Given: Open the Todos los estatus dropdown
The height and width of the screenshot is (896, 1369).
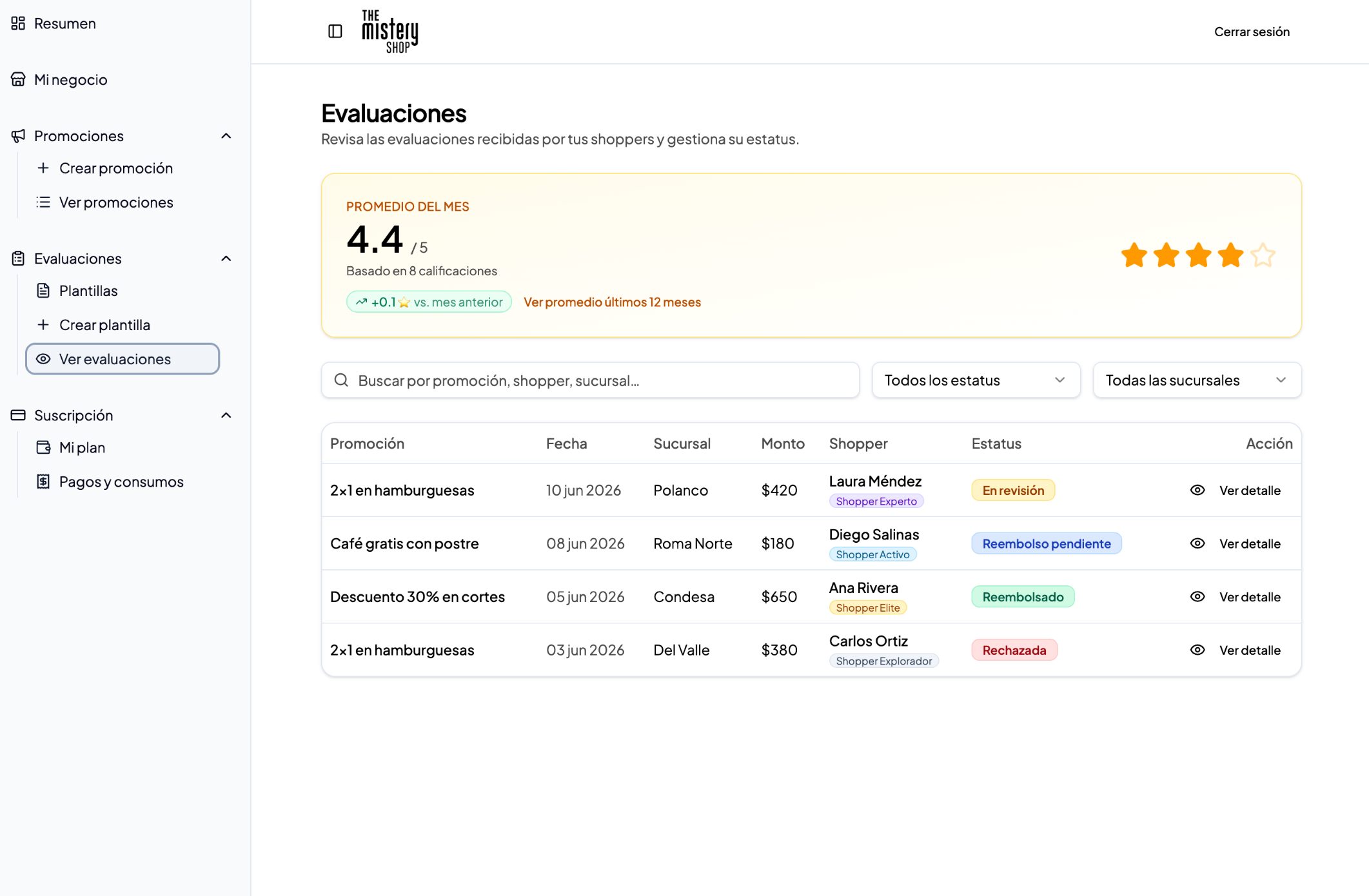Looking at the screenshot, I should (x=976, y=380).
